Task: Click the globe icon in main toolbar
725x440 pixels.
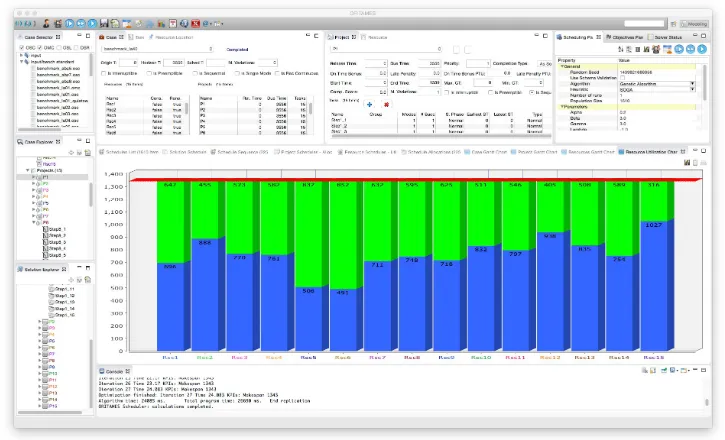Action: pos(184,23)
